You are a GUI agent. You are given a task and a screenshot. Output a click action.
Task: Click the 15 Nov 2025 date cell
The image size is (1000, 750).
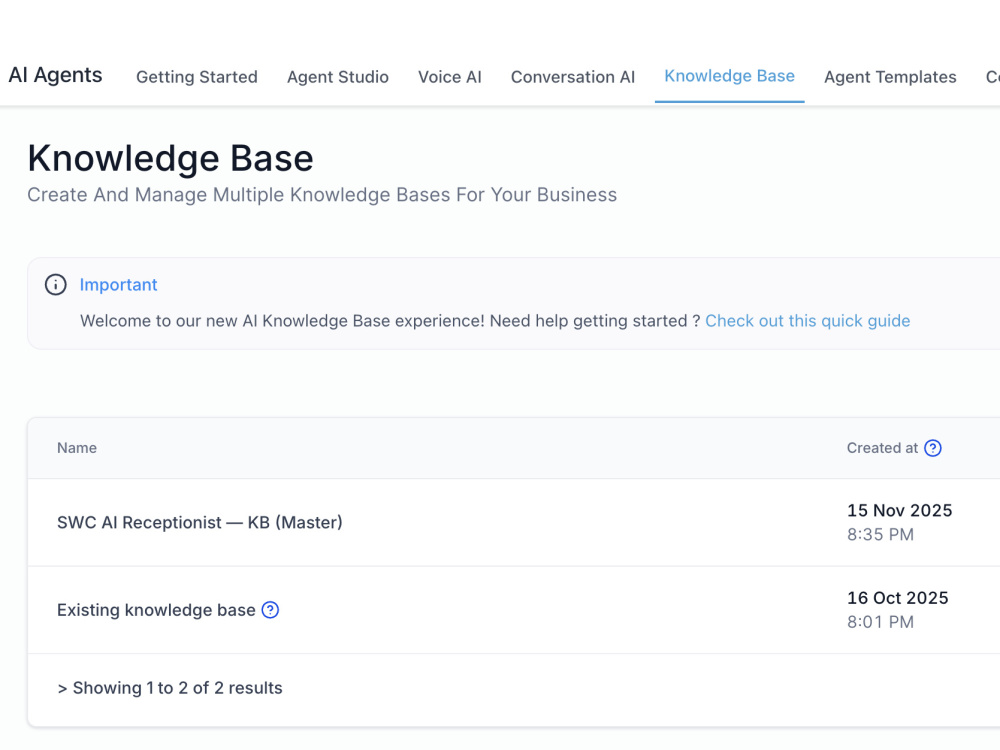click(899, 510)
